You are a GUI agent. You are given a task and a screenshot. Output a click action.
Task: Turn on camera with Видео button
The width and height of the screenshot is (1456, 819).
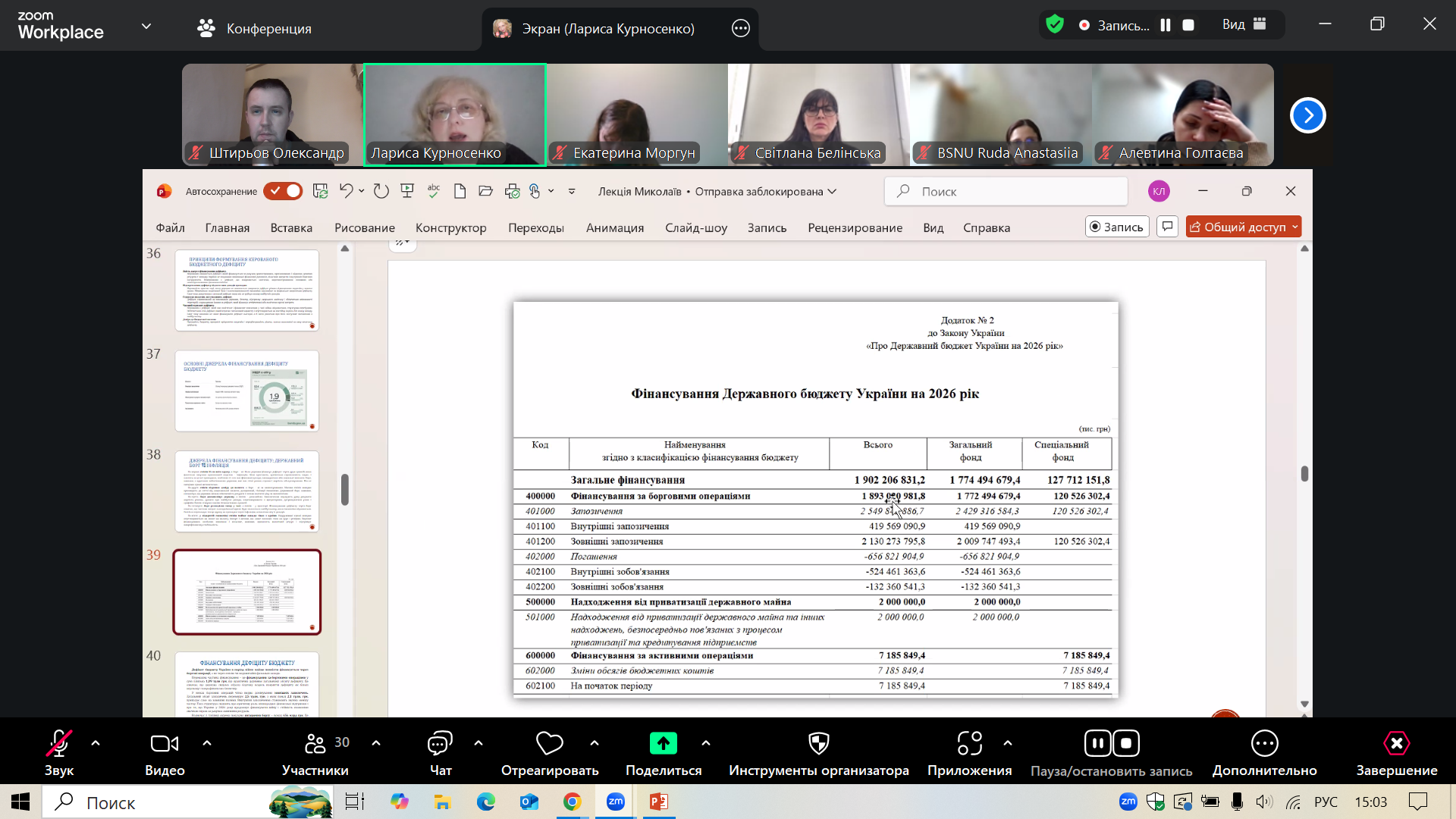(165, 744)
